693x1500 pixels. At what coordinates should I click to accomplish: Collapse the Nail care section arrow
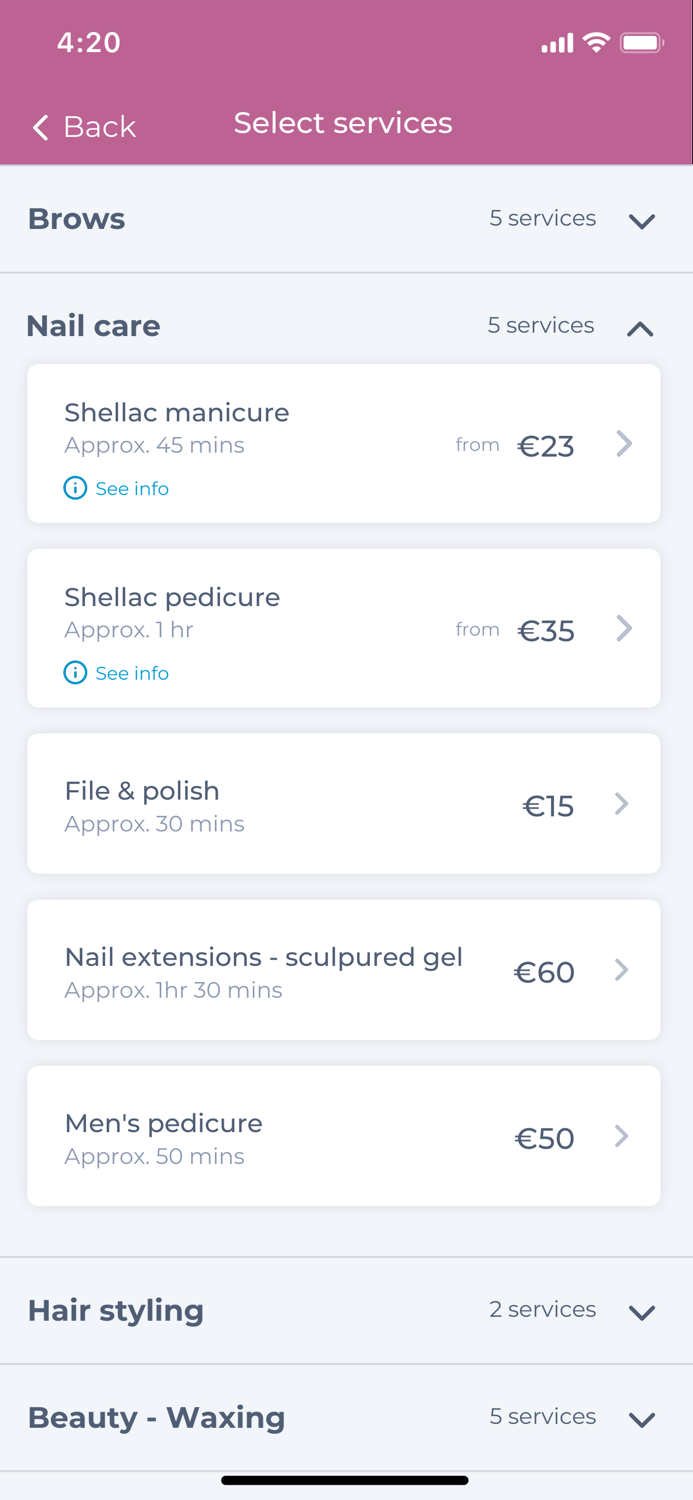(x=640, y=328)
